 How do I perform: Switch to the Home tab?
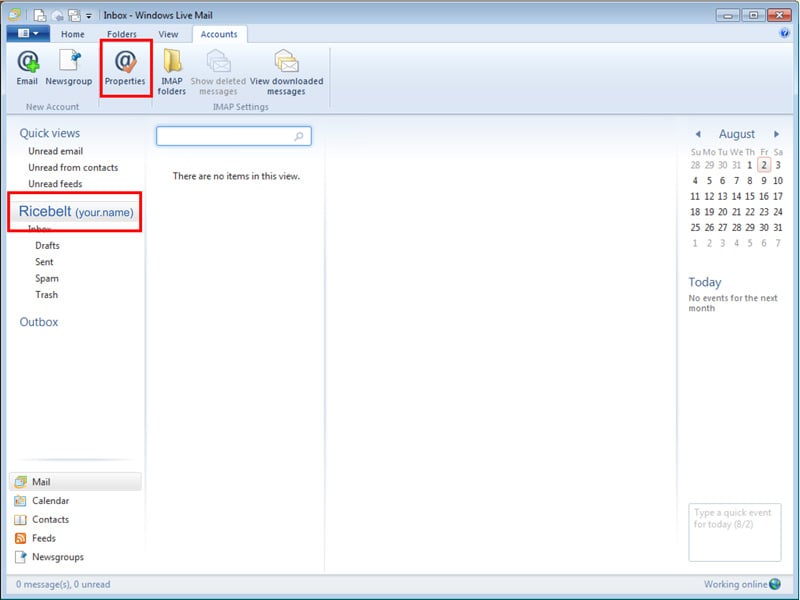click(x=72, y=34)
